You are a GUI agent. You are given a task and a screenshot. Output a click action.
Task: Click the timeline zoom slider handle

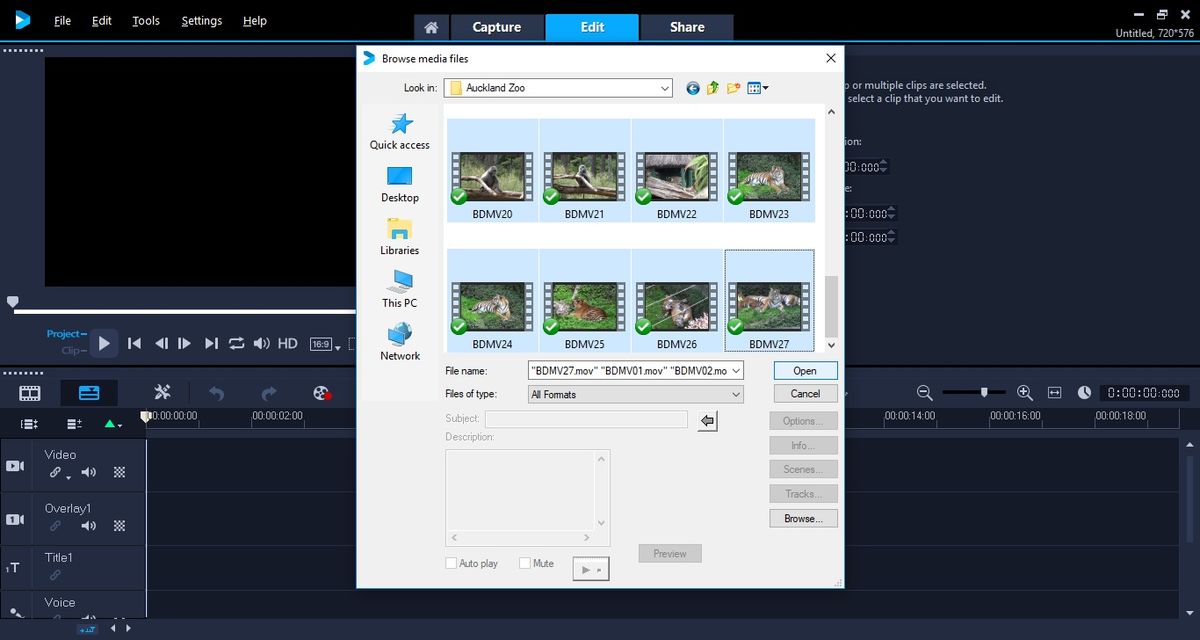(985, 393)
